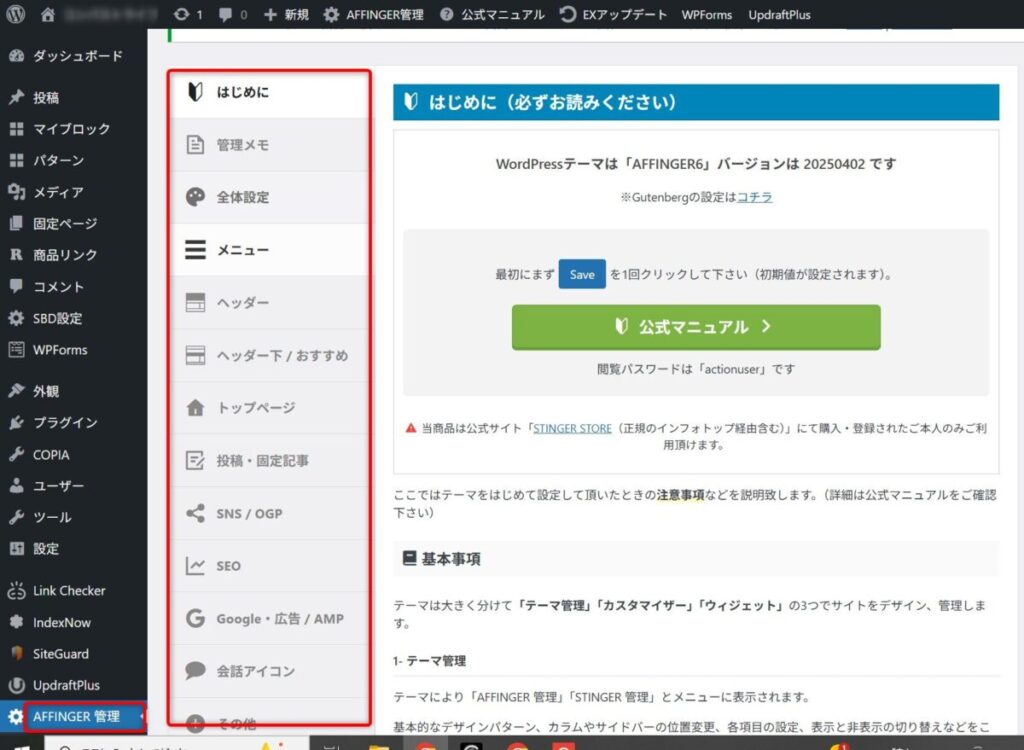Open the updates counter in the admin bar

pos(188,14)
